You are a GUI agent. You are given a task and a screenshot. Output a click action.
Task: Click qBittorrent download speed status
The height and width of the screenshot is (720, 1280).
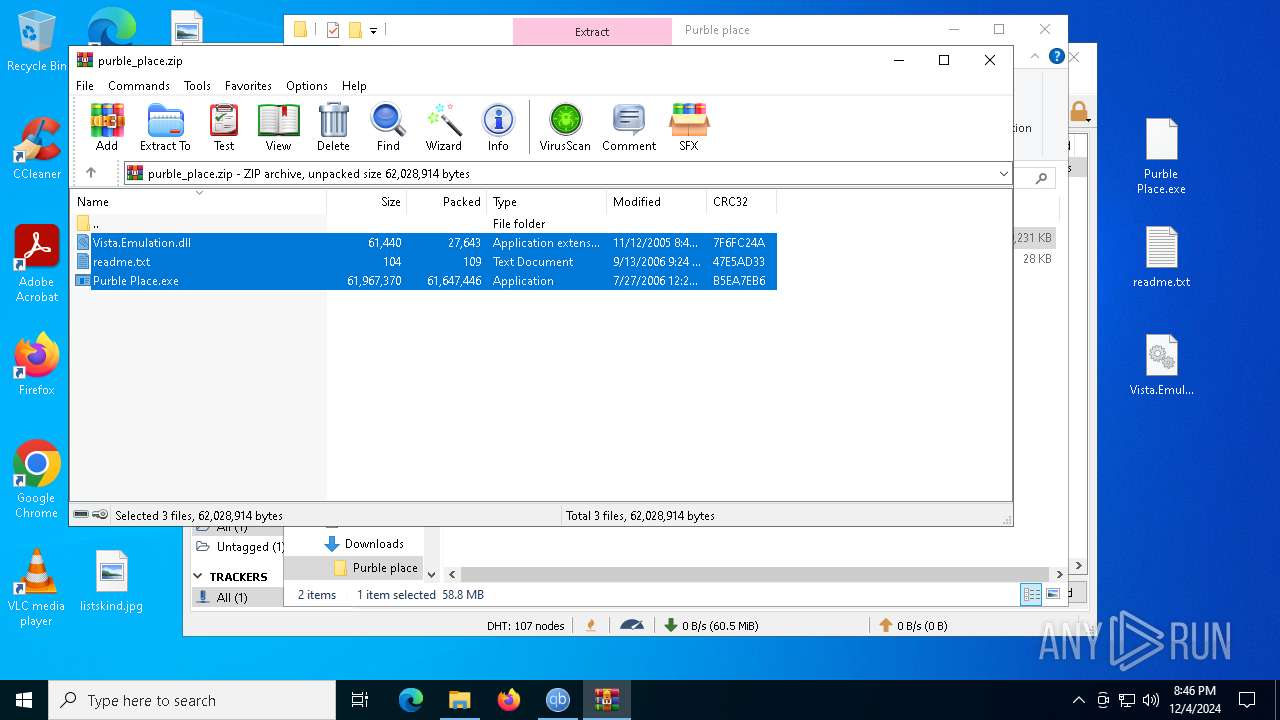(x=710, y=626)
